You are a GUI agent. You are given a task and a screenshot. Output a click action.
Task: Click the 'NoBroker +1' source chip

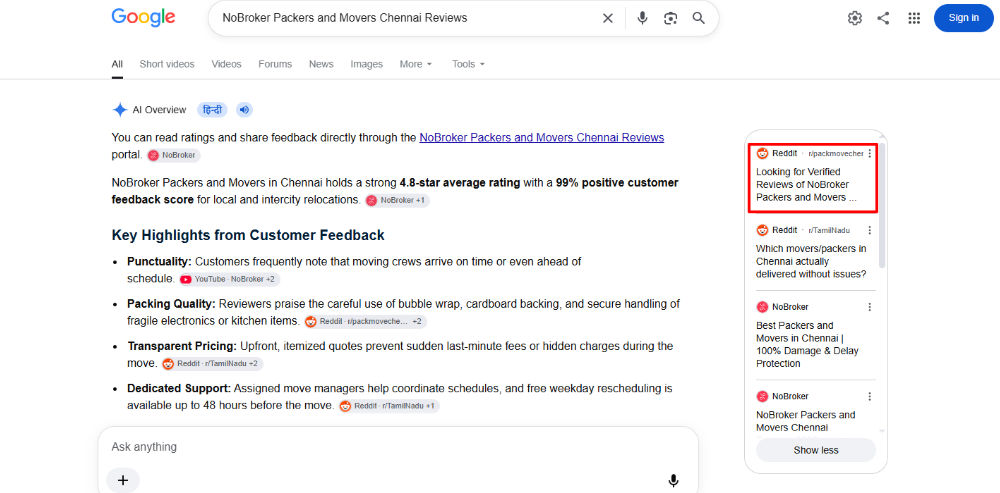397,200
